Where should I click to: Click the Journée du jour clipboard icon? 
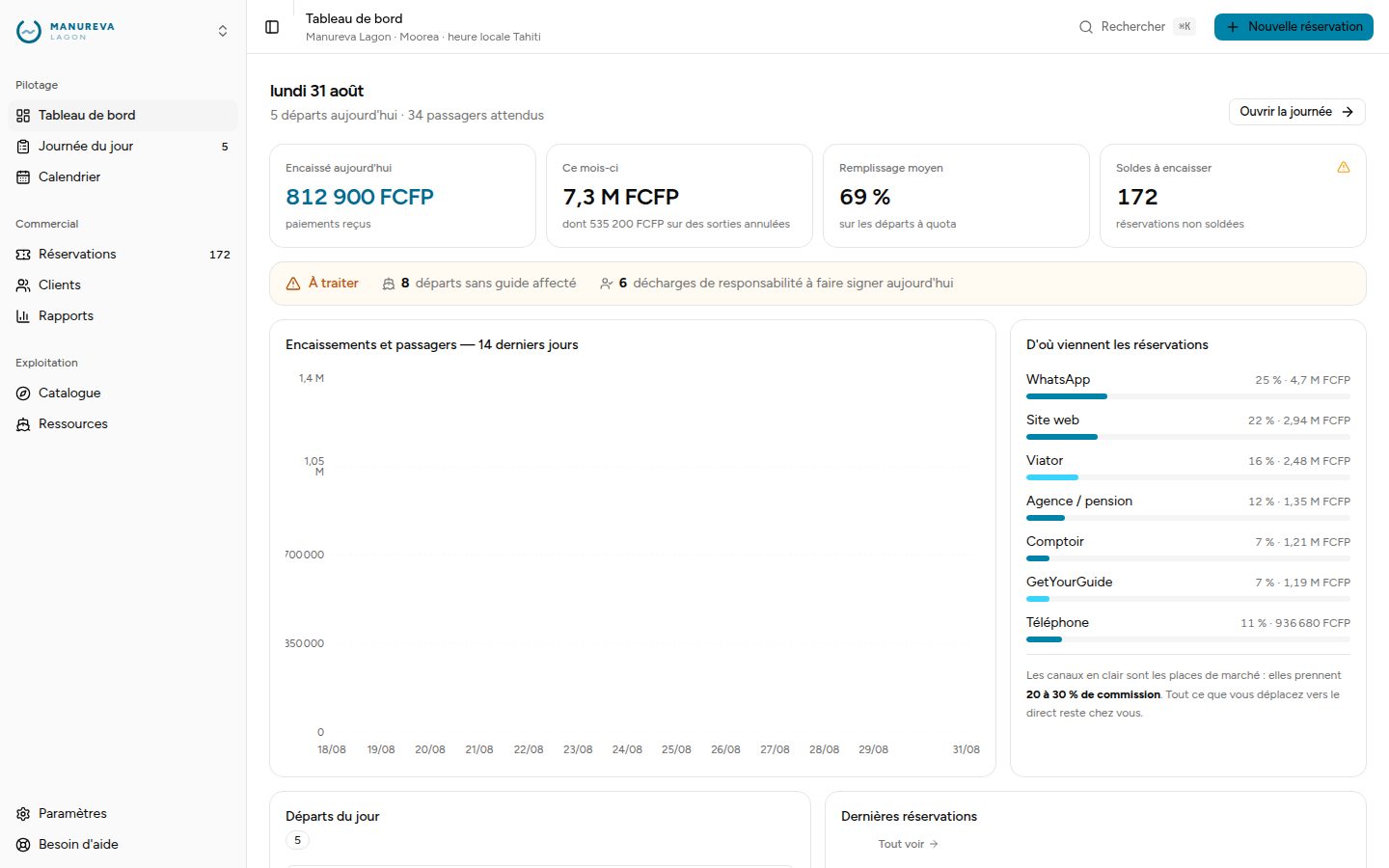pos(23,147)
